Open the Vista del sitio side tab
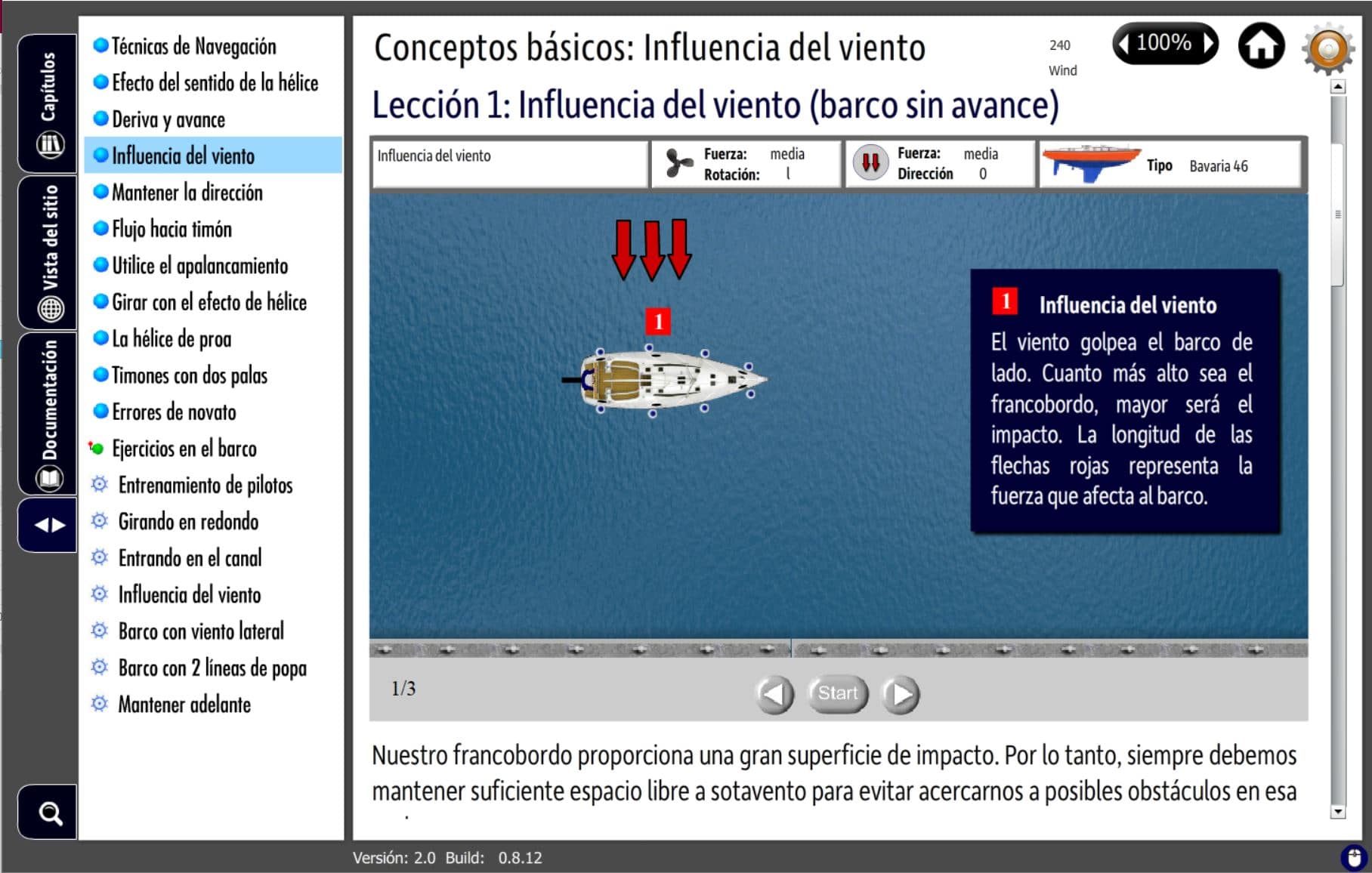This screenshot has width=1372, height=873. [x=48, y=252]
